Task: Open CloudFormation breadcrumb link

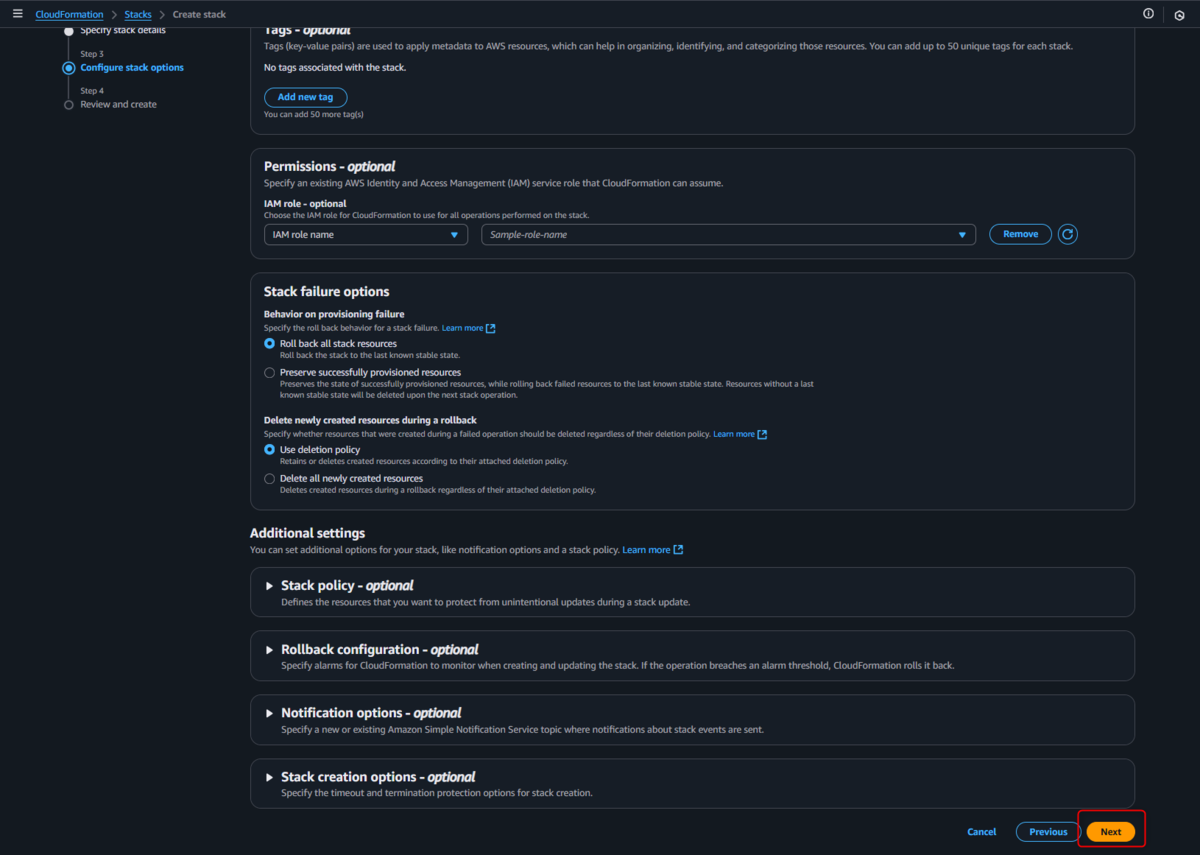Action: click(69, 15)
